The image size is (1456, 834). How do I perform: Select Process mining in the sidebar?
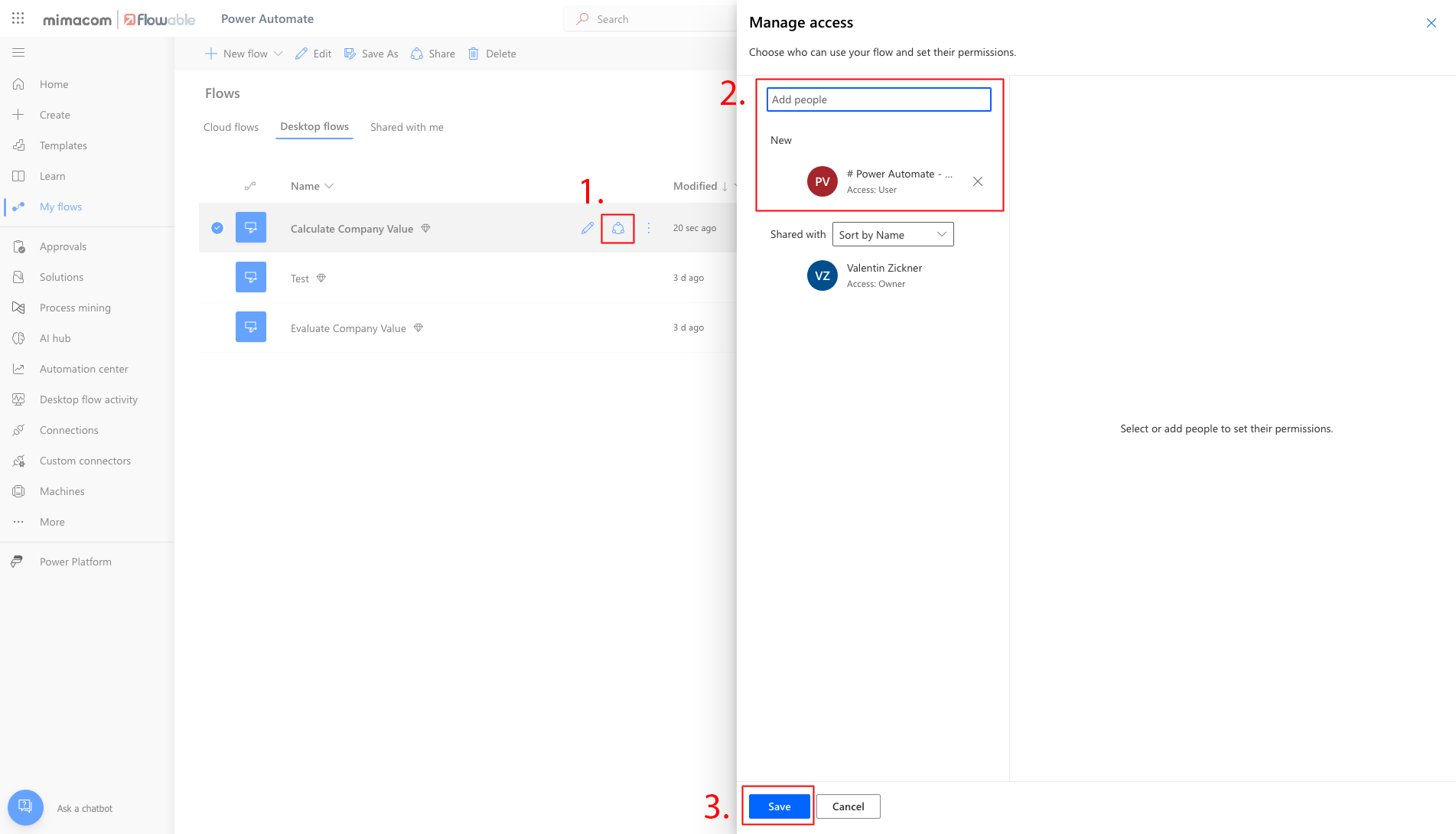click(74, 307)
